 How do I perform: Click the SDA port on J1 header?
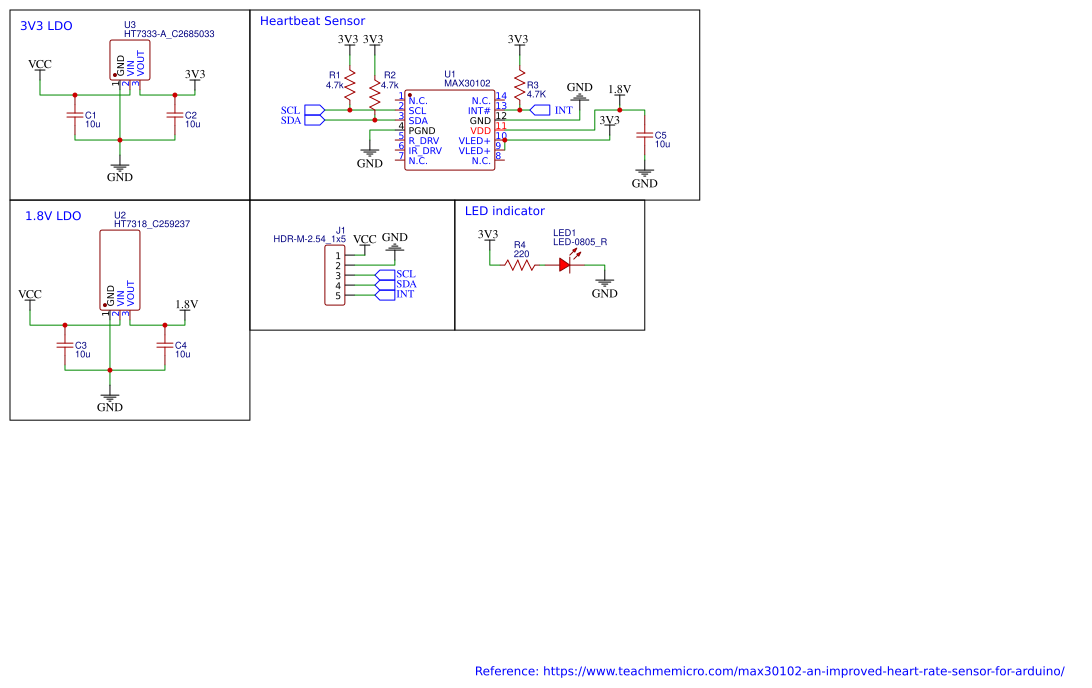(396, 284)
